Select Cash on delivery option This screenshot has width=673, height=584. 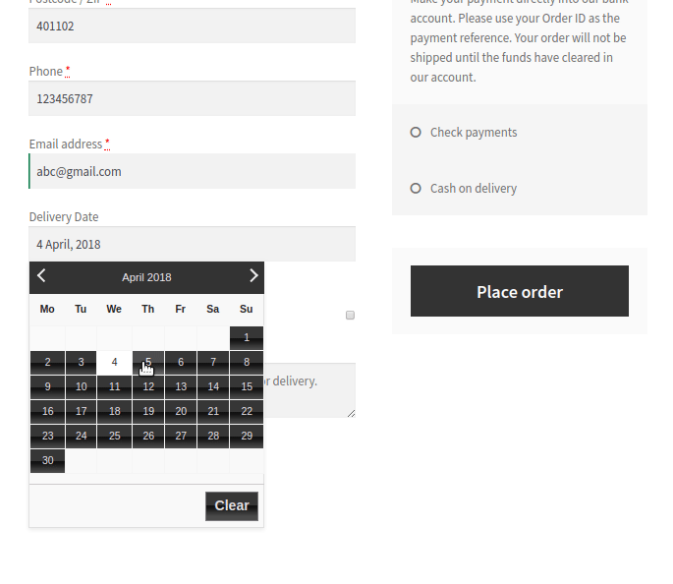coord(415,188)
